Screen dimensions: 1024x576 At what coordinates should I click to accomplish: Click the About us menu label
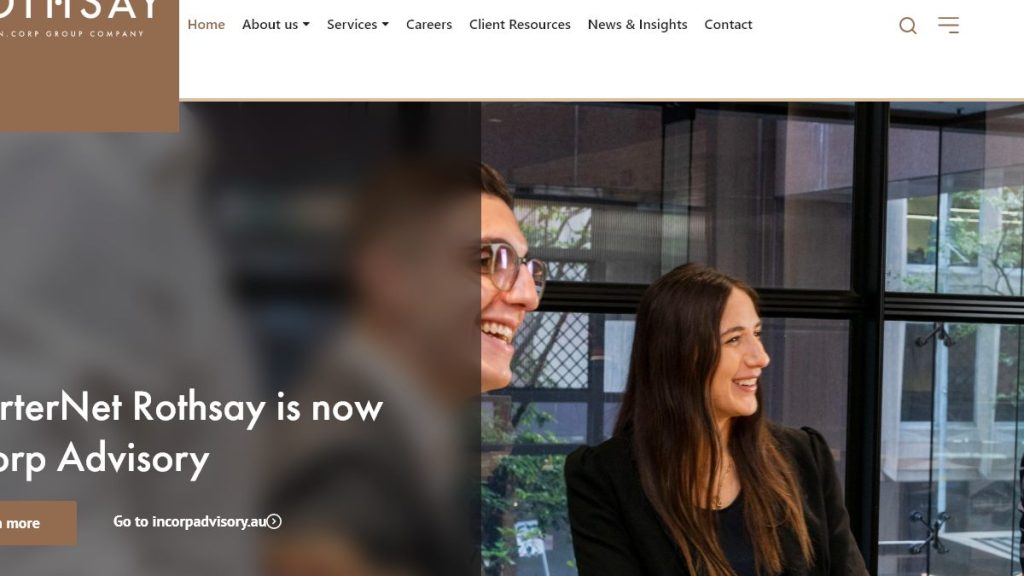[x=270, y=24]
